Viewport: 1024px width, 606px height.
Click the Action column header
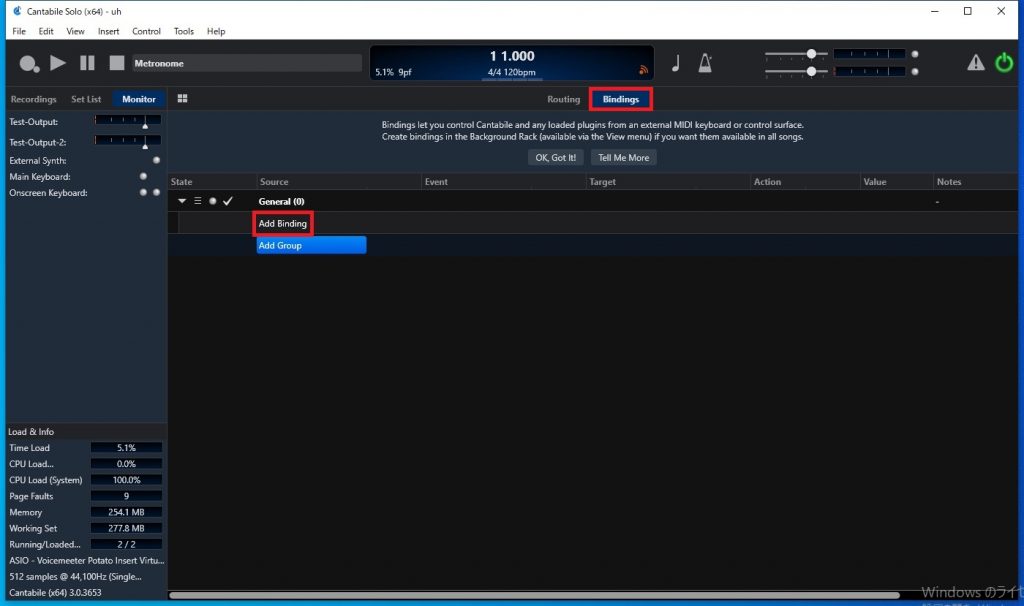[x=767, y=182]
